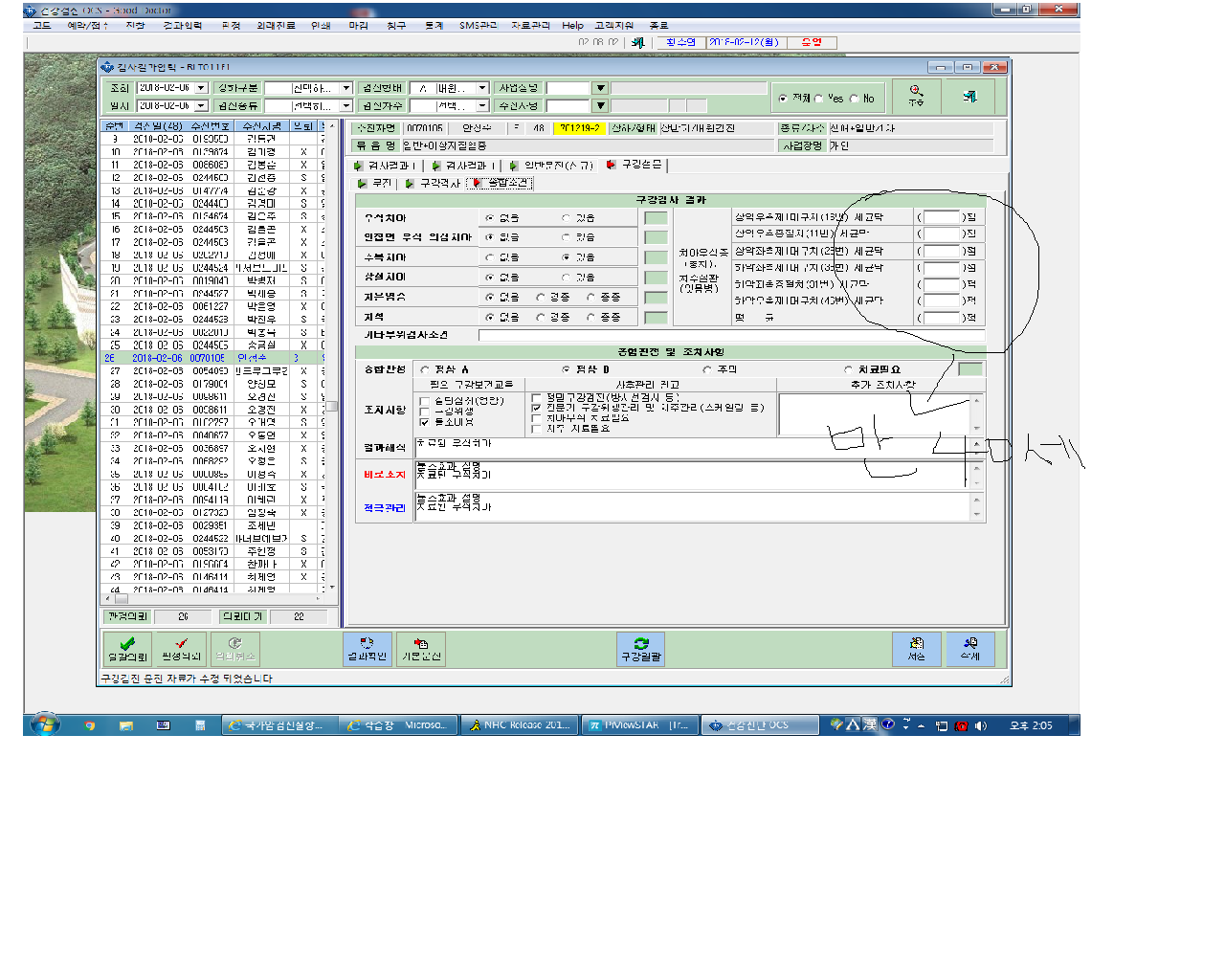The image size is (1225, 980).
Task: Open the first date dropdown showing 2018-02-06
Action: (x=201, y=88)
